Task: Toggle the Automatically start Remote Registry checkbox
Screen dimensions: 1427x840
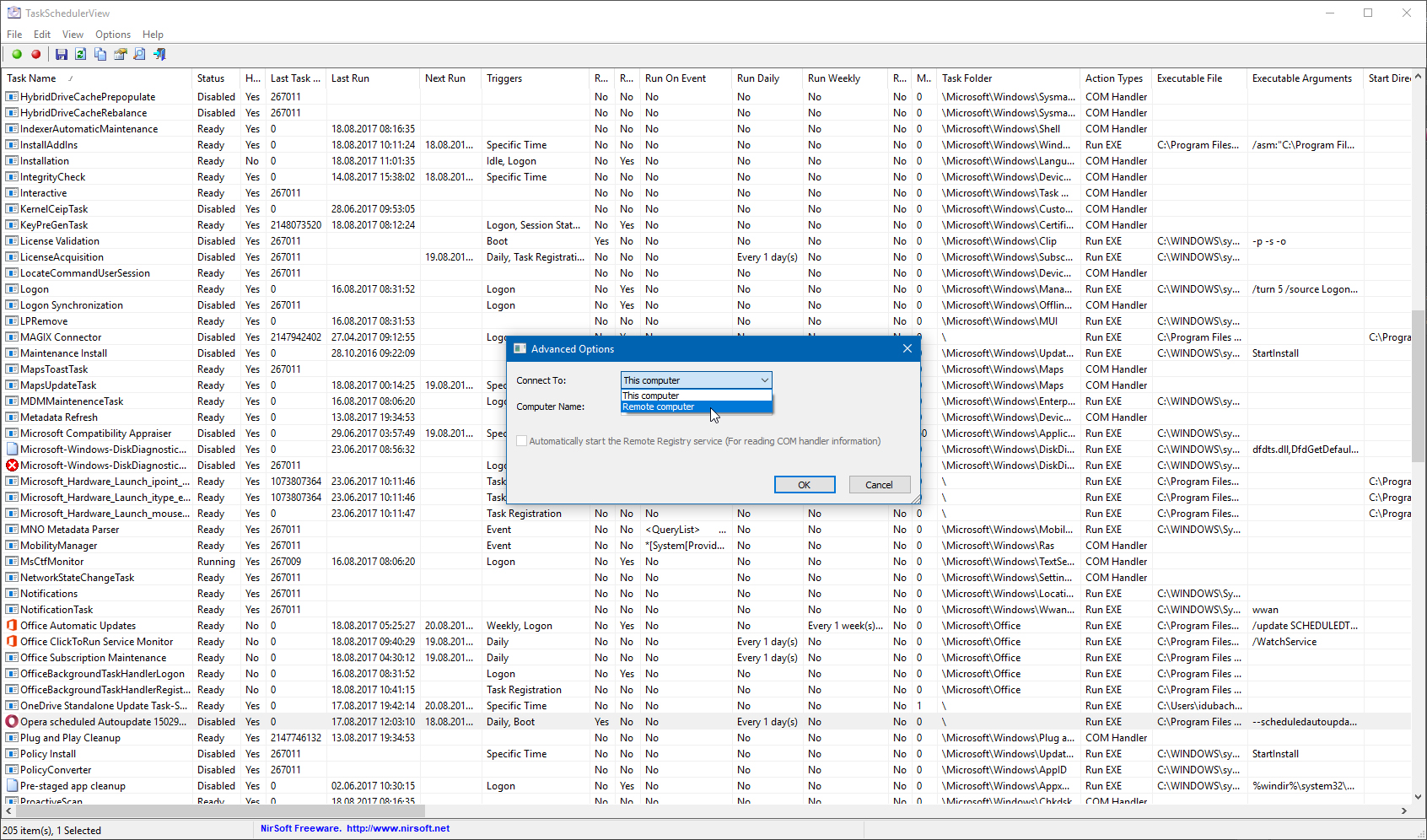Action: 522,441
